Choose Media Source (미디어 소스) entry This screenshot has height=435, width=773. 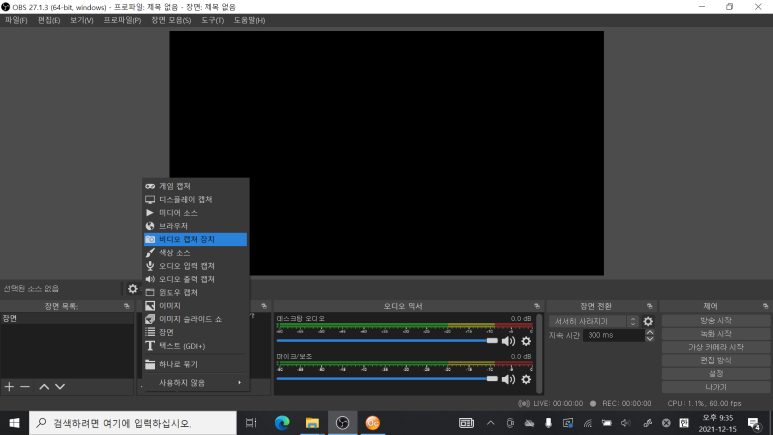click(x=195, y=213)
